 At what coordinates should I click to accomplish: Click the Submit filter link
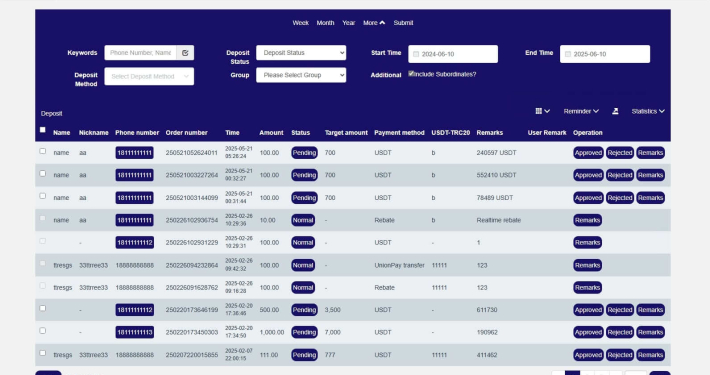(403, 23)
